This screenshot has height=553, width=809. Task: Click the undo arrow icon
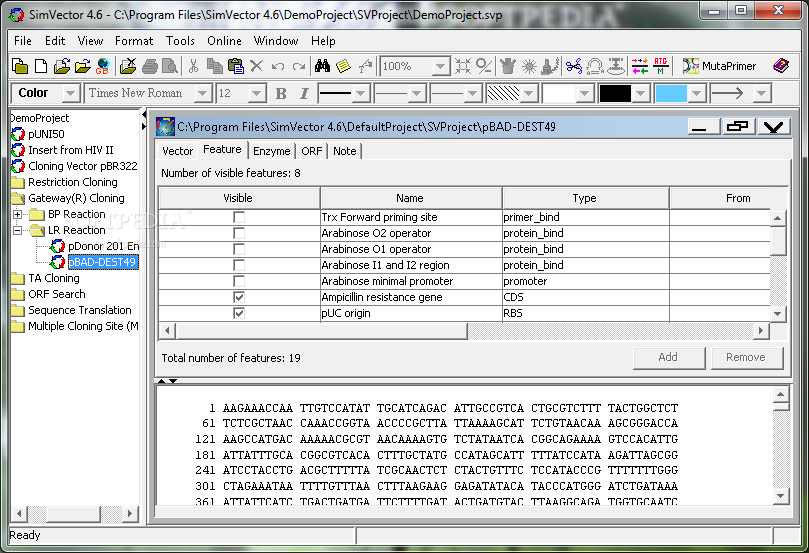(x=278, y=66)
